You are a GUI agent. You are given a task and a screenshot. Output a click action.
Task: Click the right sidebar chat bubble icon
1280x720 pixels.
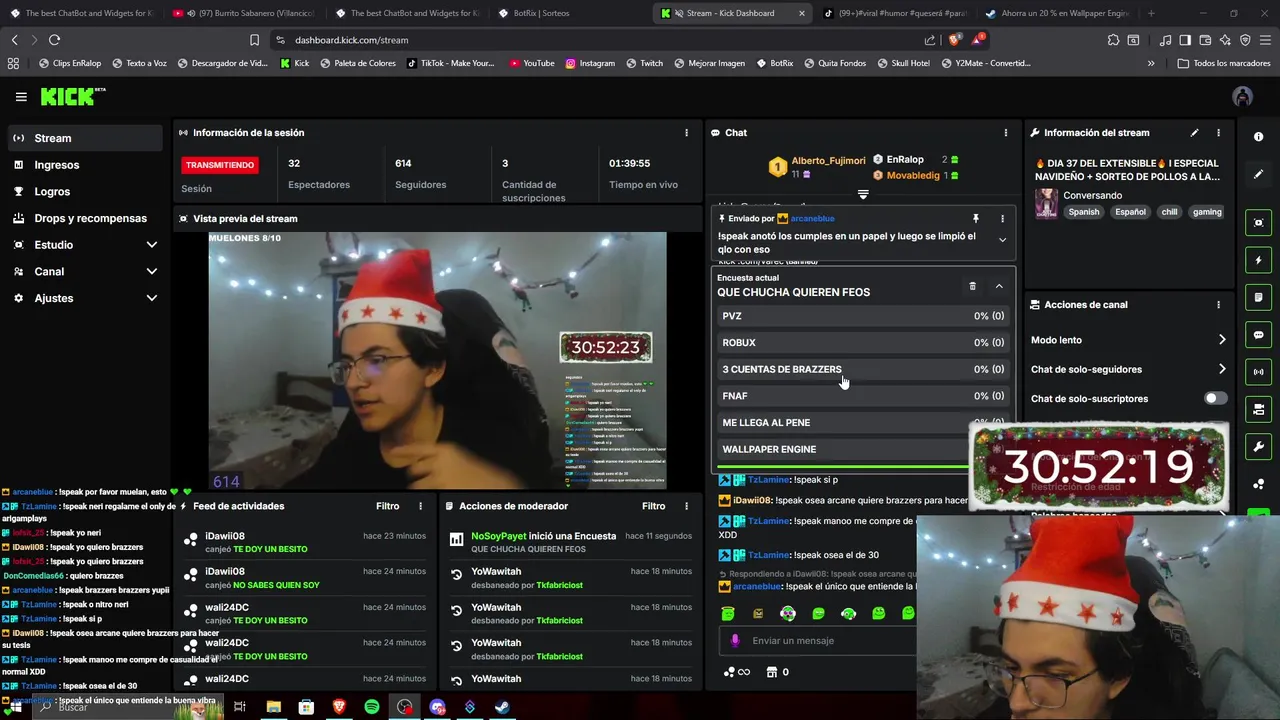[1258, 335]
